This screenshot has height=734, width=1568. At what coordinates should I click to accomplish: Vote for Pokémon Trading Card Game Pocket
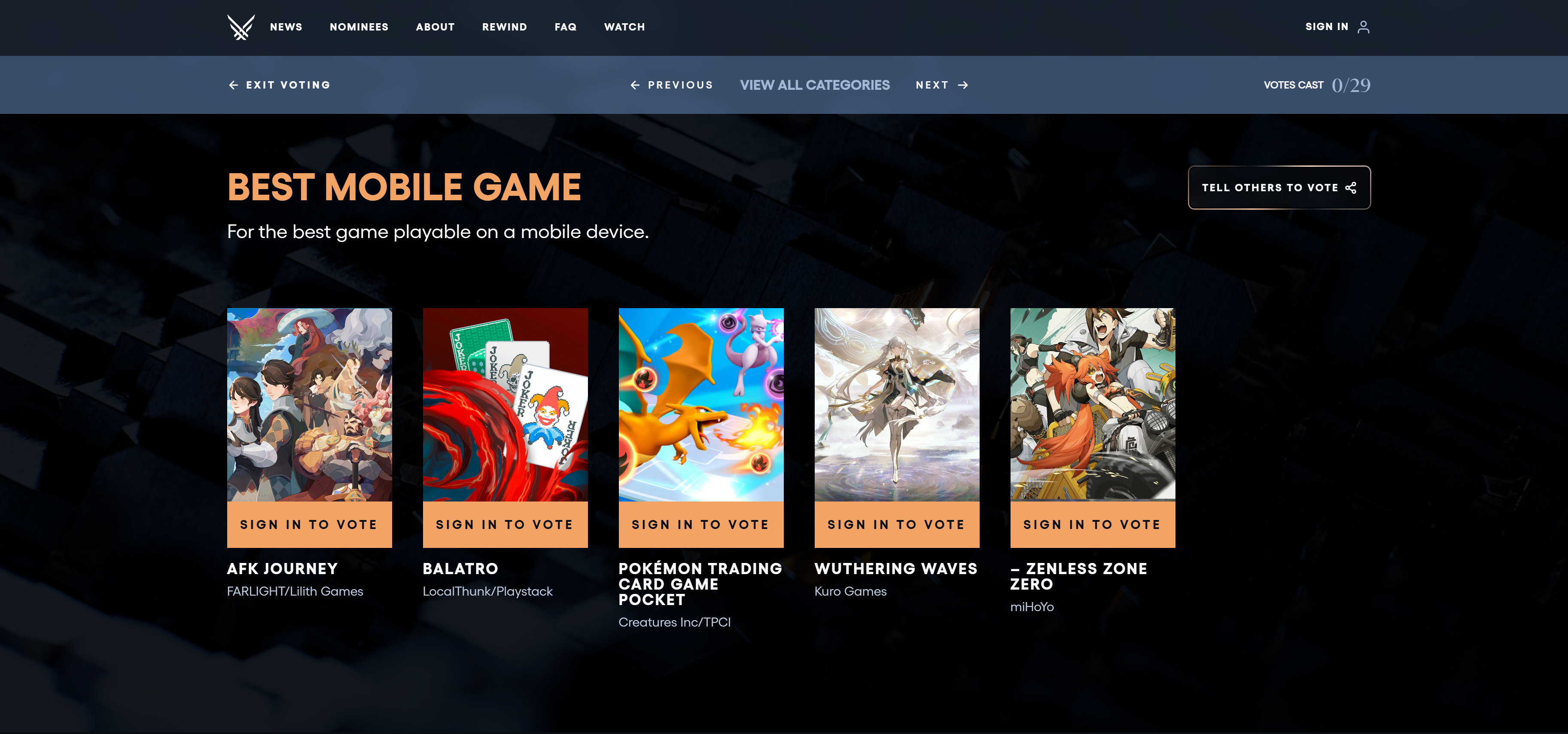coord(700,524)
